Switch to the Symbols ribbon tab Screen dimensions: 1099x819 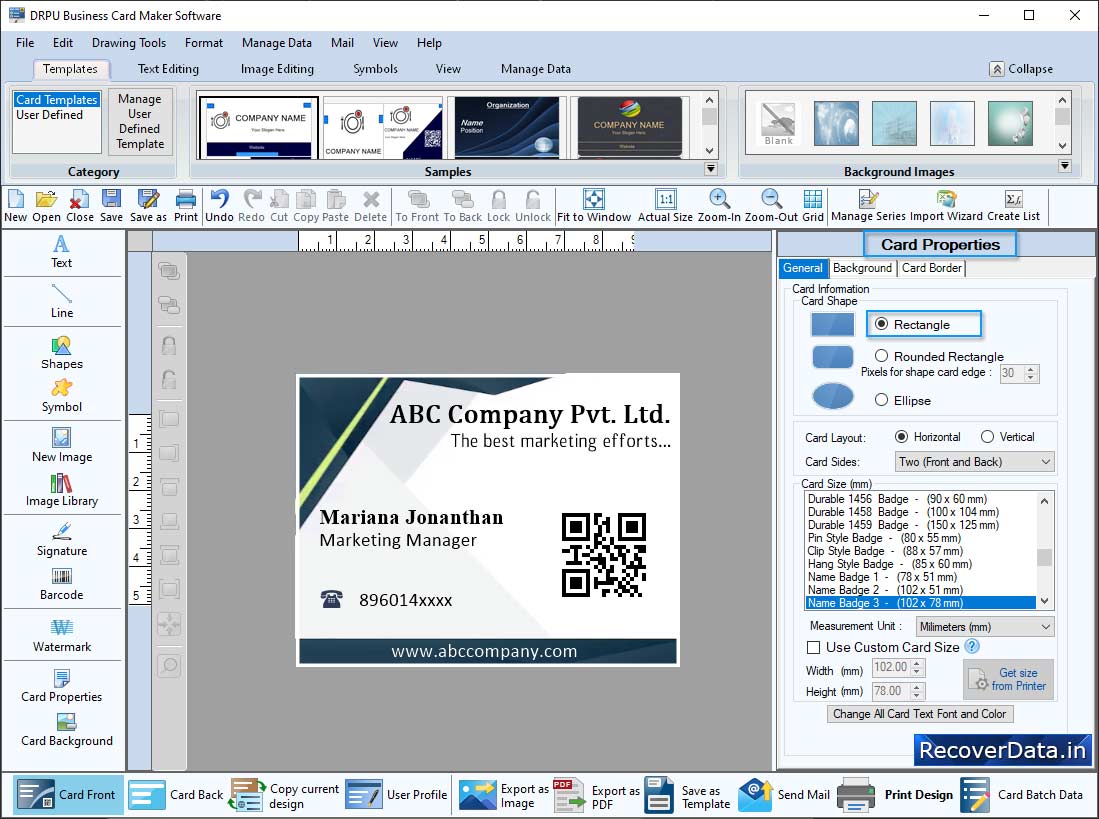coord(375,69)
